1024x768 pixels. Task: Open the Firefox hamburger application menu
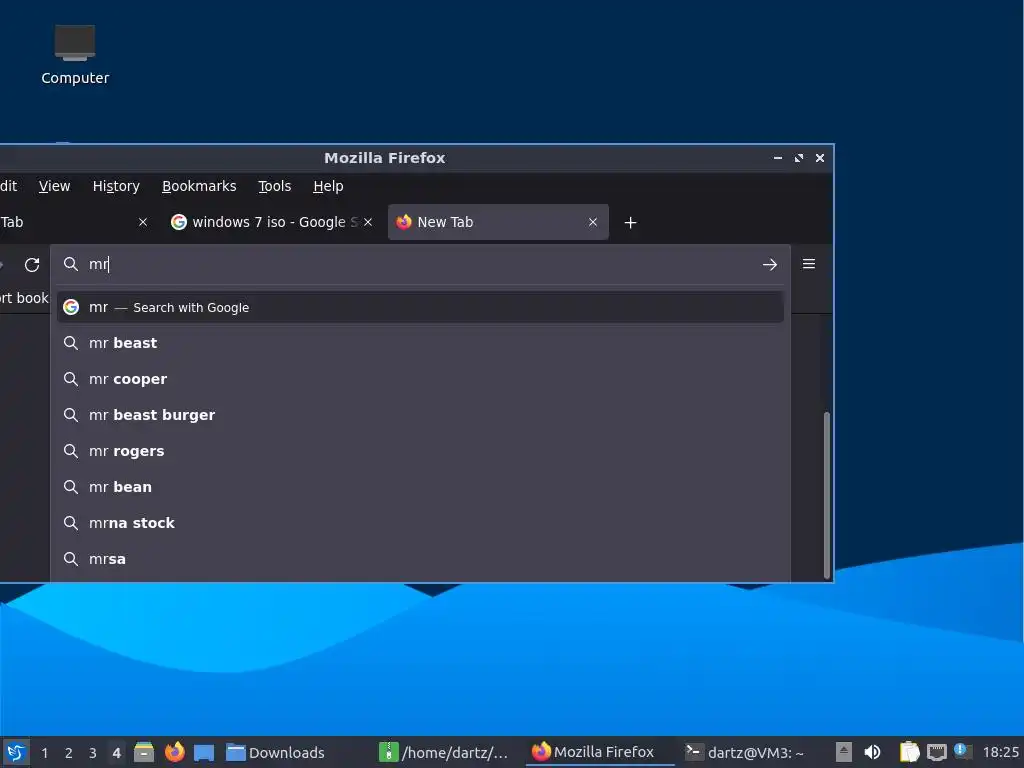(808, 264)
